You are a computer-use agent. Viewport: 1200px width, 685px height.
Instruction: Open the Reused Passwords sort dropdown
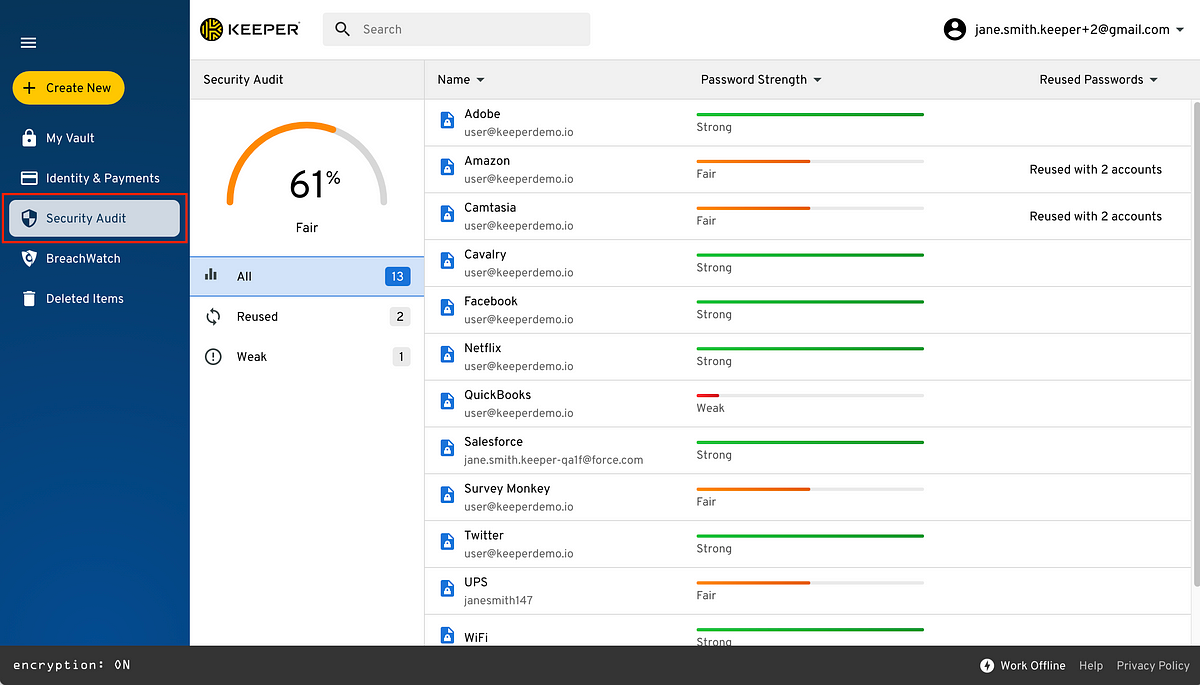pos(1153,79)
